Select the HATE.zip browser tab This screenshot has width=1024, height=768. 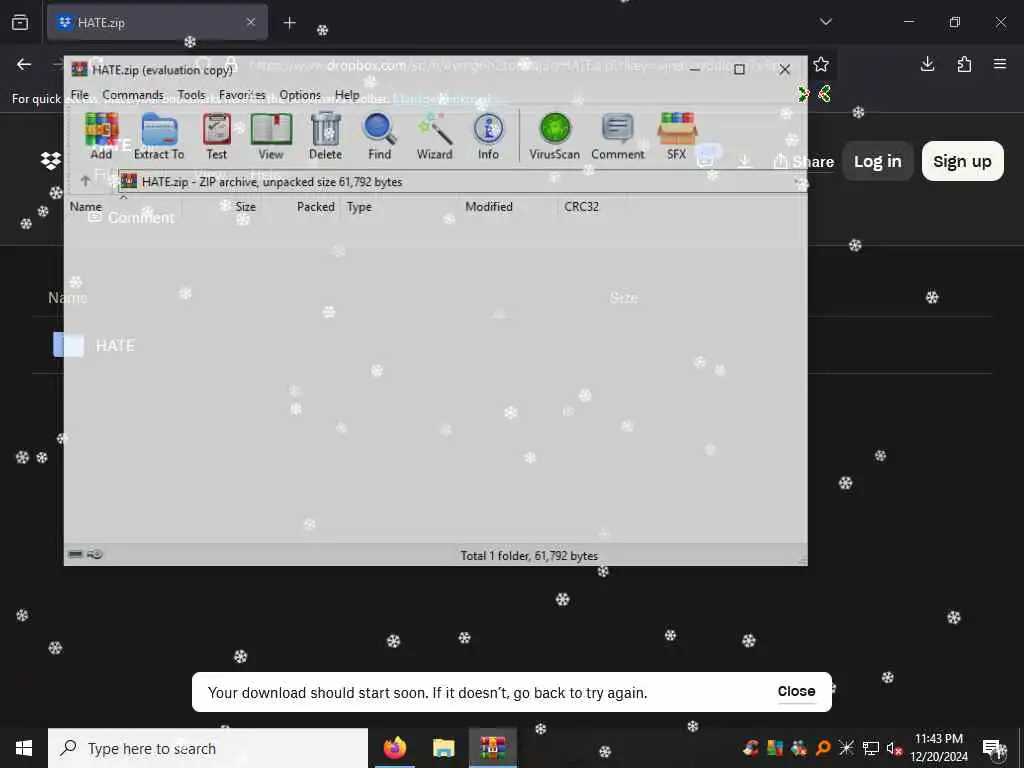click(x=157, y=22)
